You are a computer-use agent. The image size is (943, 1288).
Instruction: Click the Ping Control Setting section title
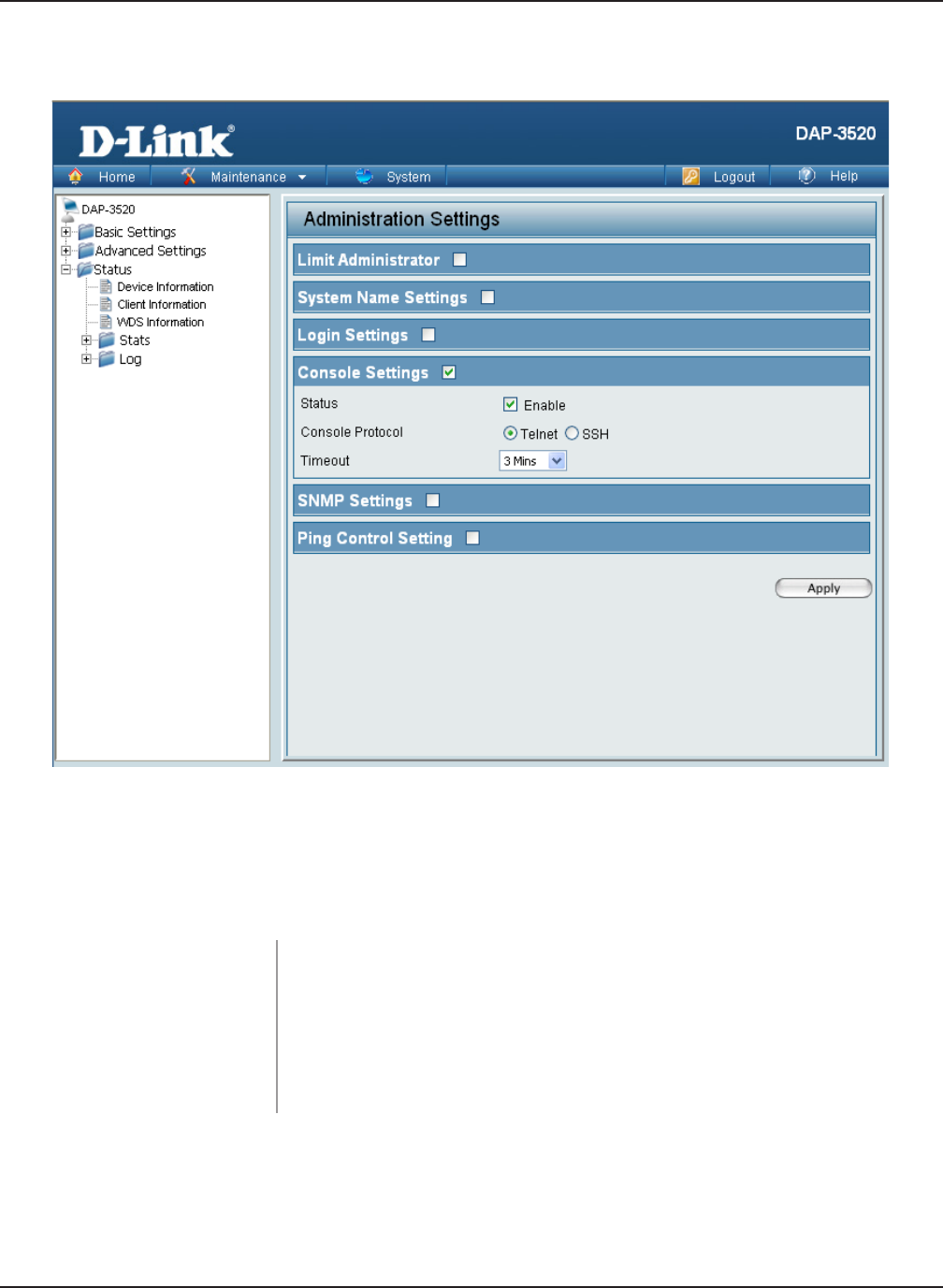pyautogui.click(x=374, y=538)
